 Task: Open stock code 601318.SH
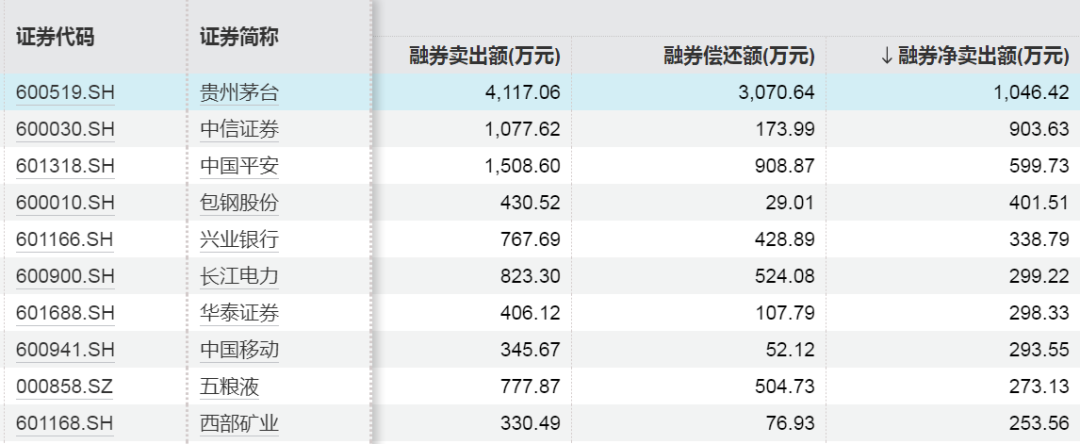65,165
